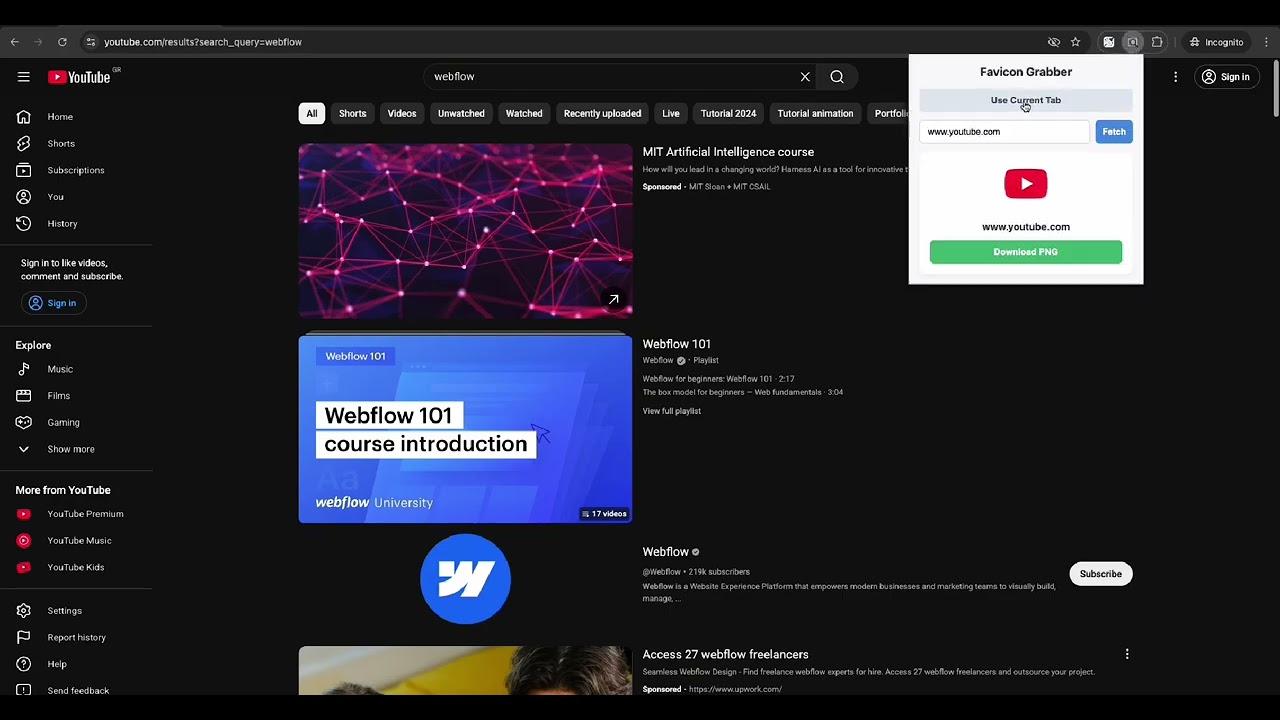1280x720 pixels.
Task: Click View full playlist link
Action: pyautogui.click(x=672, y=411)
